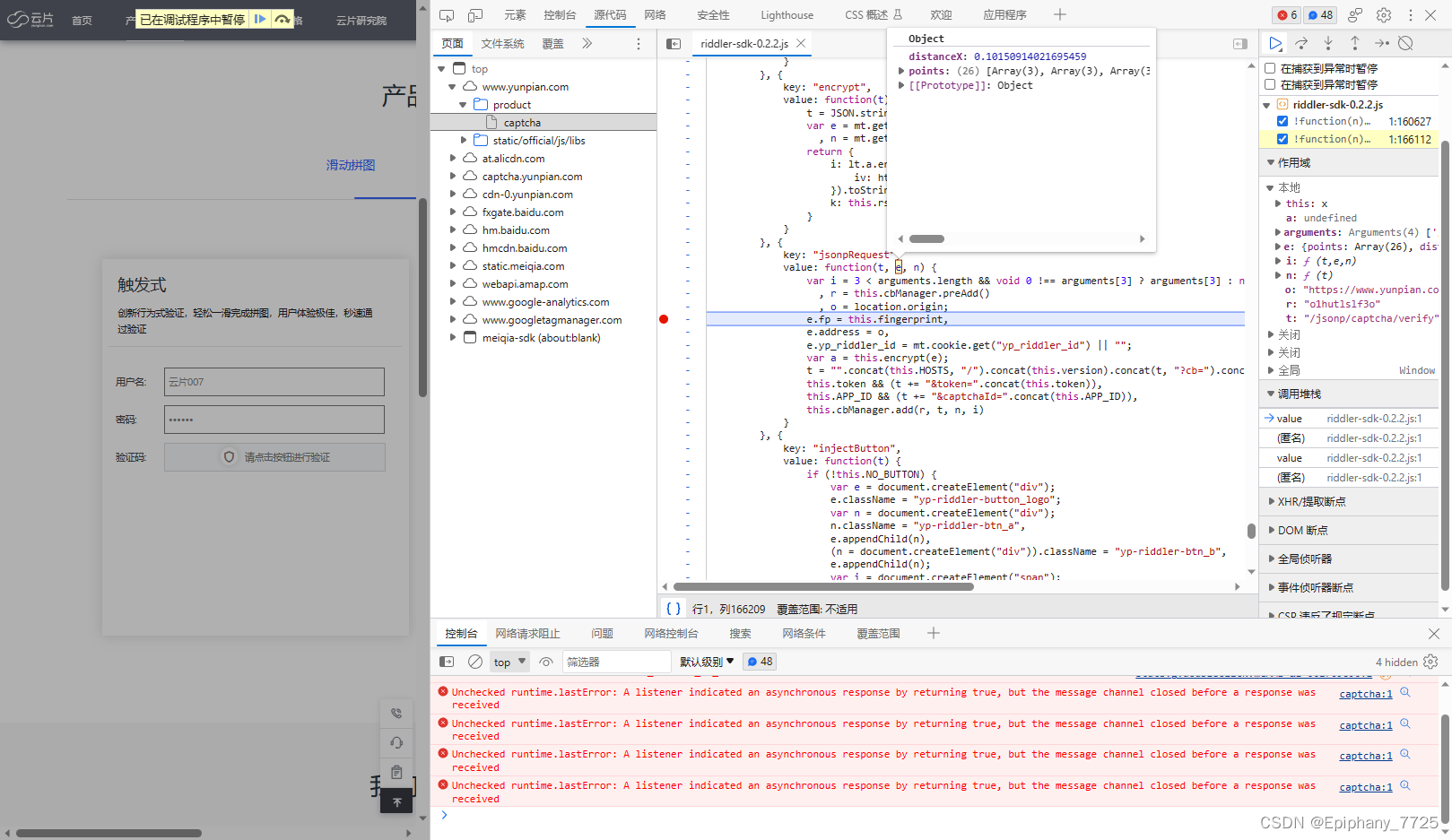Toggle red breakpoint on e.fp line
Screen dimensions: 1452x840
pos(664,319)
